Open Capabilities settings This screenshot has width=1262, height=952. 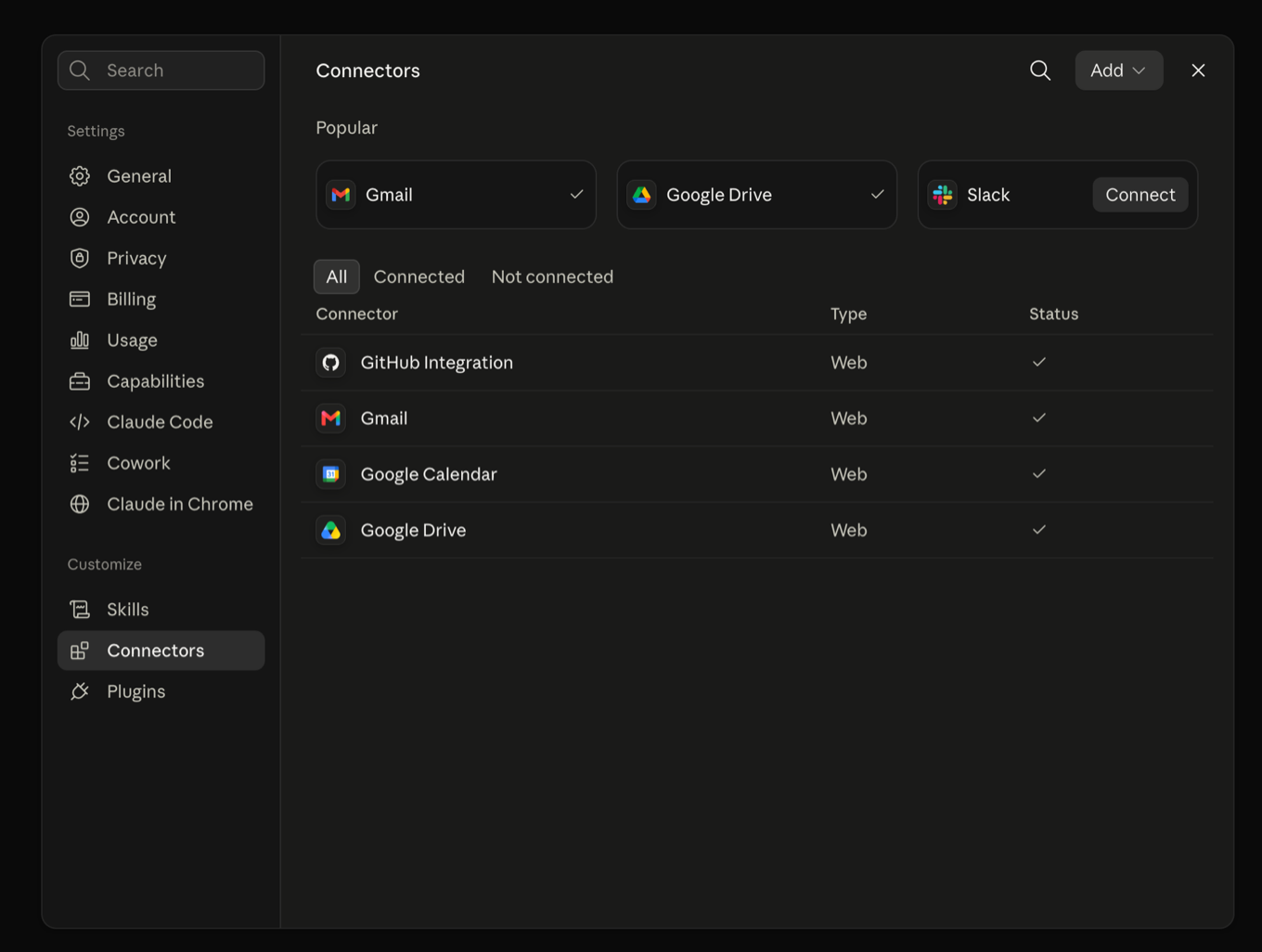161,381
